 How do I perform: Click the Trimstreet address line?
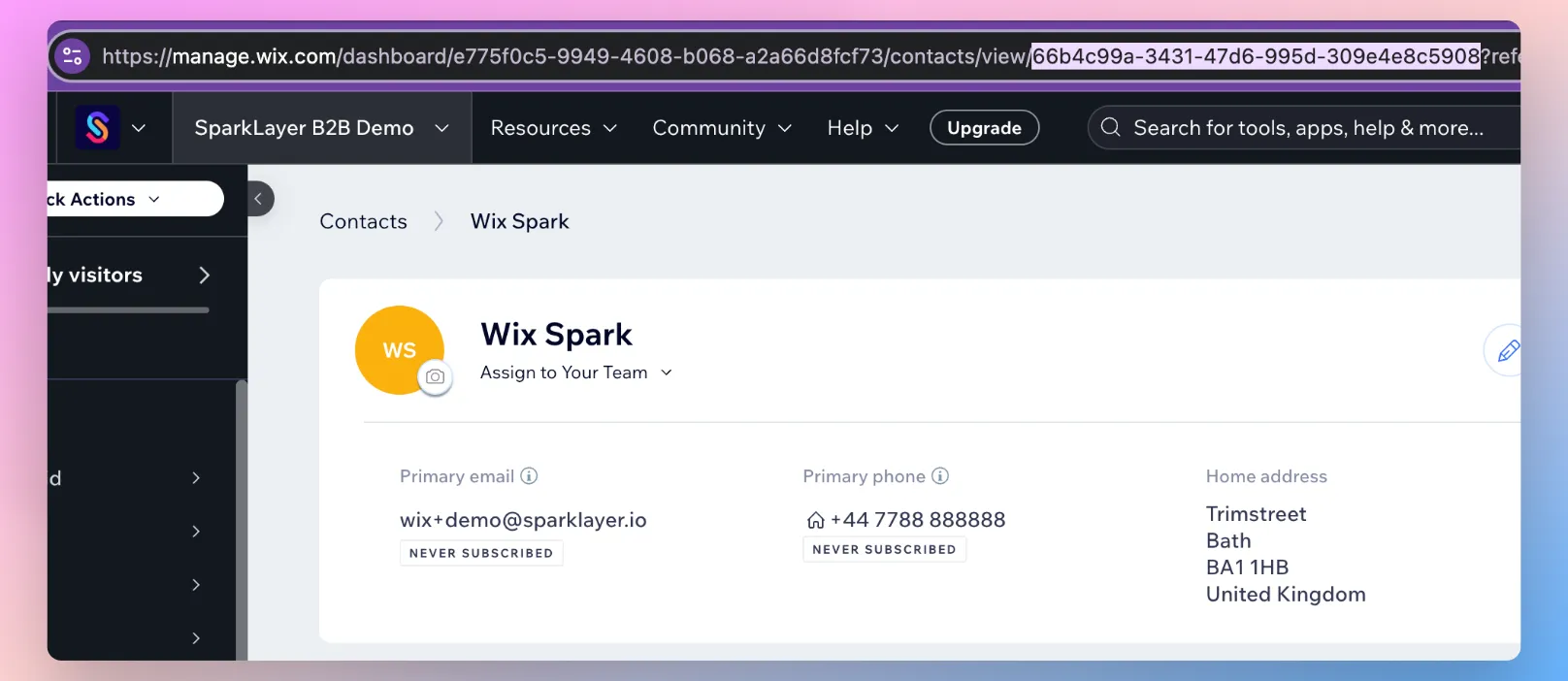click(1257, 514)
